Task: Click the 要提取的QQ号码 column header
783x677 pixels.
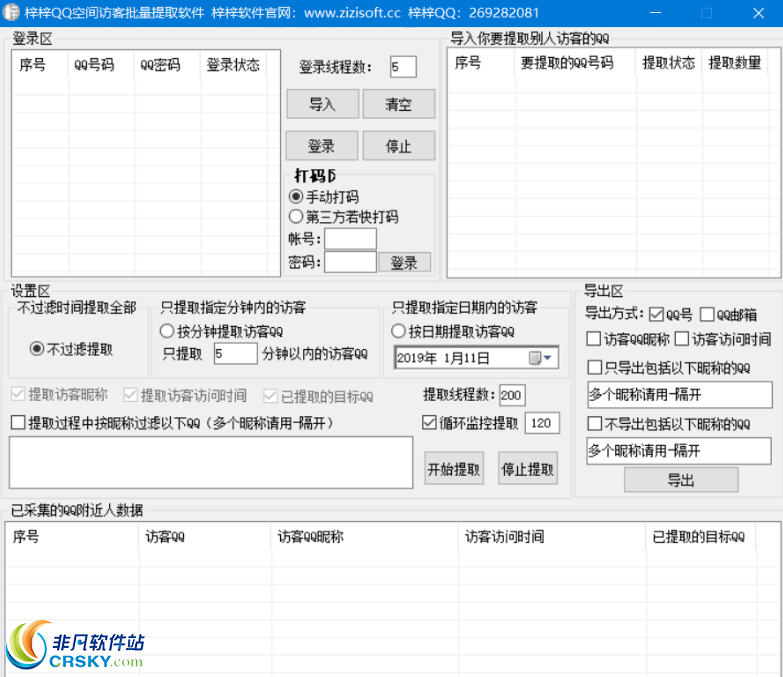Action: (575, 63)
